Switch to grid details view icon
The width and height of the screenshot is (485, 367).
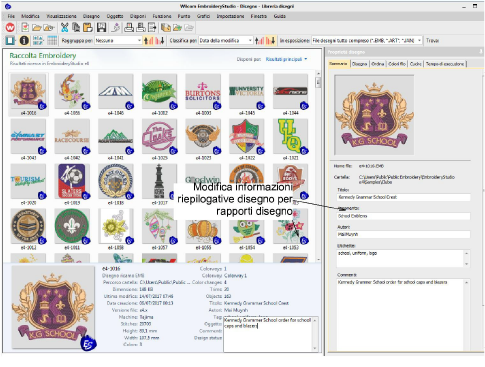pos(52,40)
